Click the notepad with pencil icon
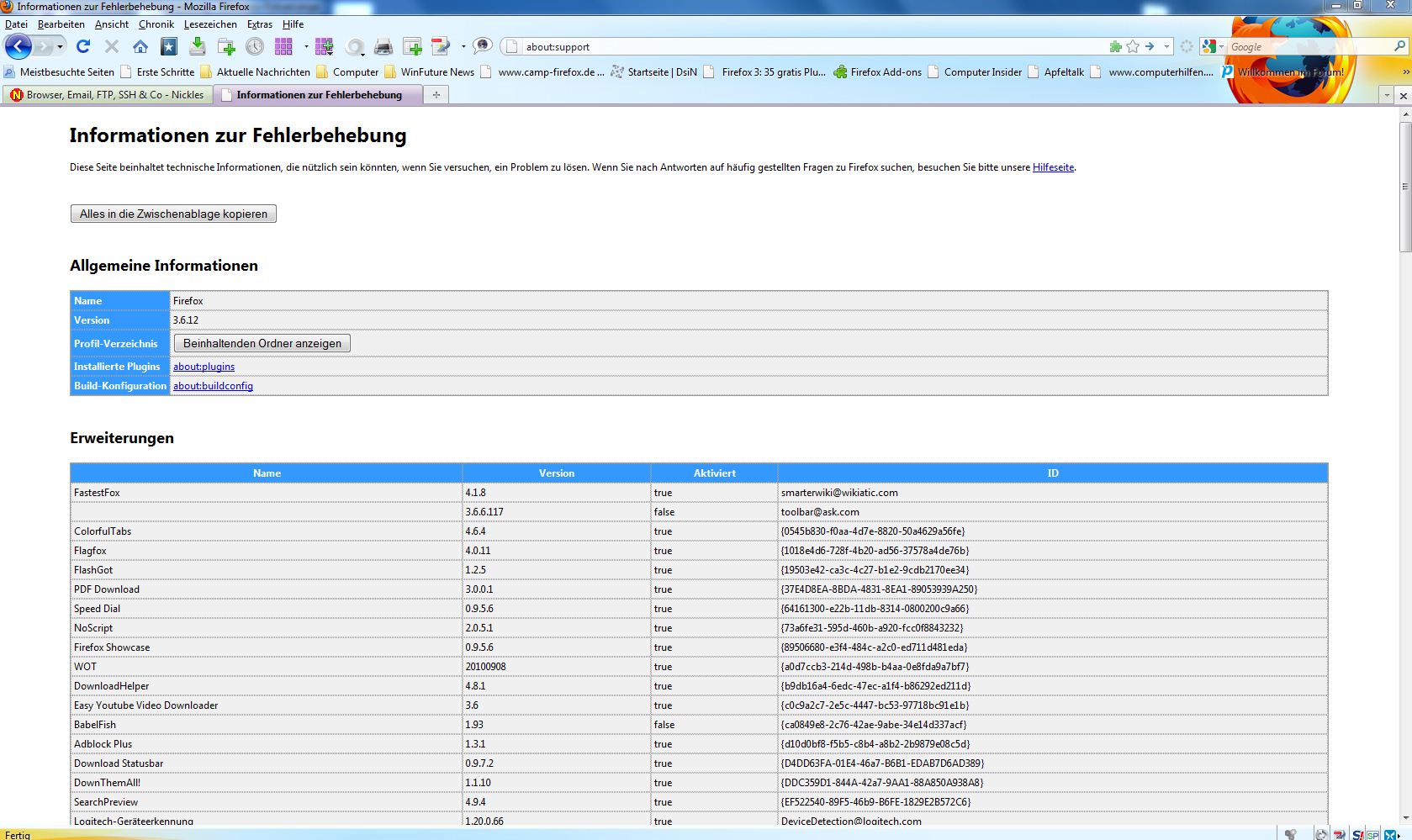Screen dimensions: 1412x840 441,46
